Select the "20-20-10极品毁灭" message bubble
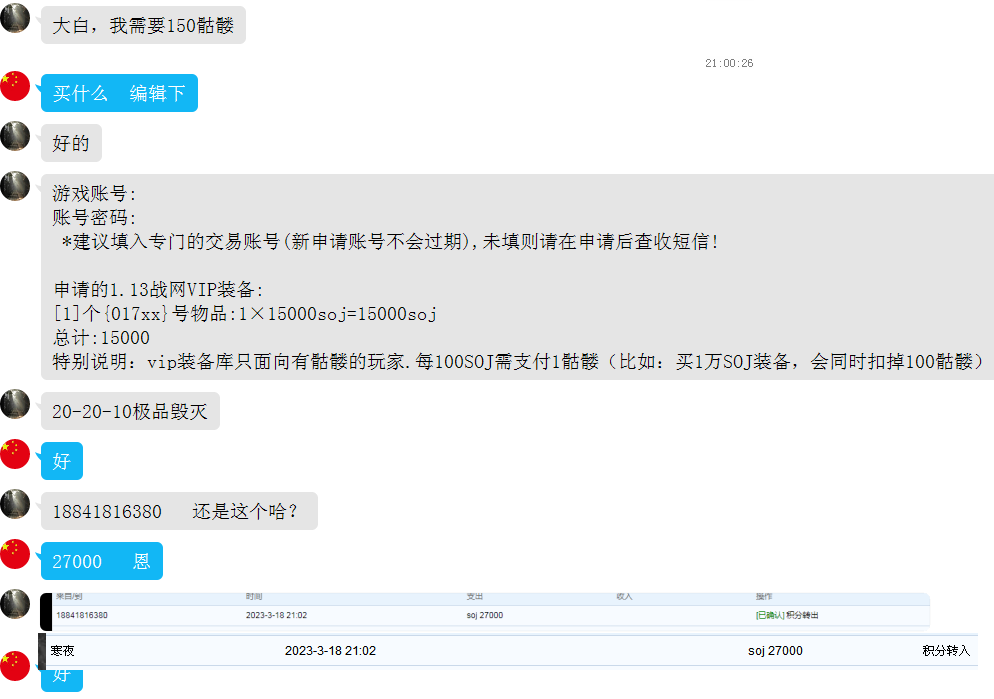Viewport: 994px width, 699px height. tap(130, 411)
